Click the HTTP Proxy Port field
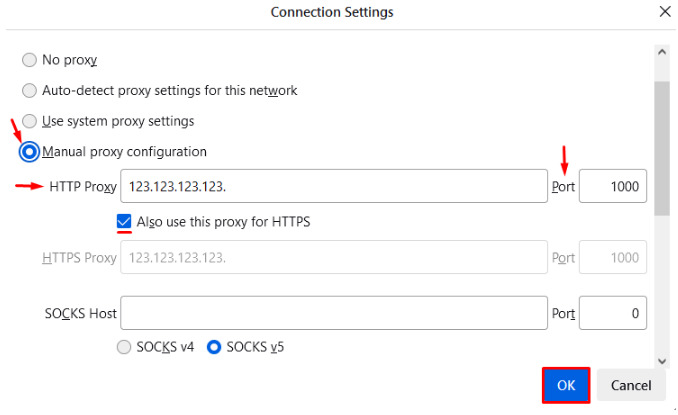The image size is (678, 415). point(612,186)
